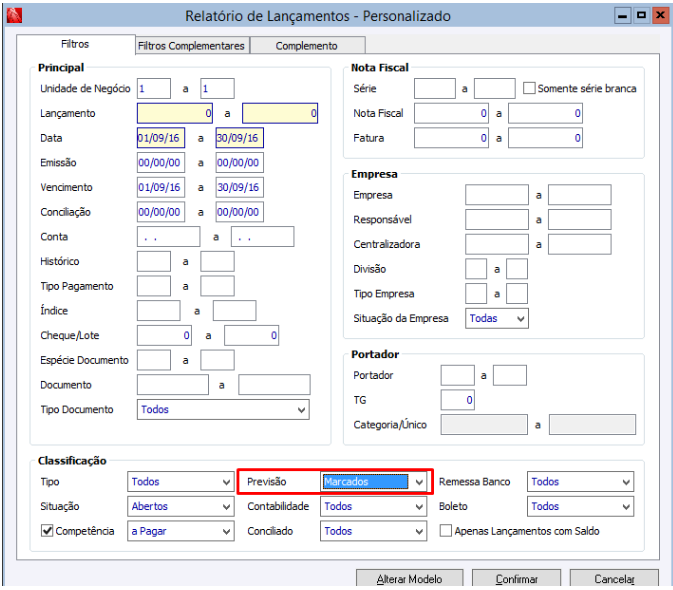Click the Cheque/Lote end field
The height and width of the screenshot is (590, 673).
252,336
